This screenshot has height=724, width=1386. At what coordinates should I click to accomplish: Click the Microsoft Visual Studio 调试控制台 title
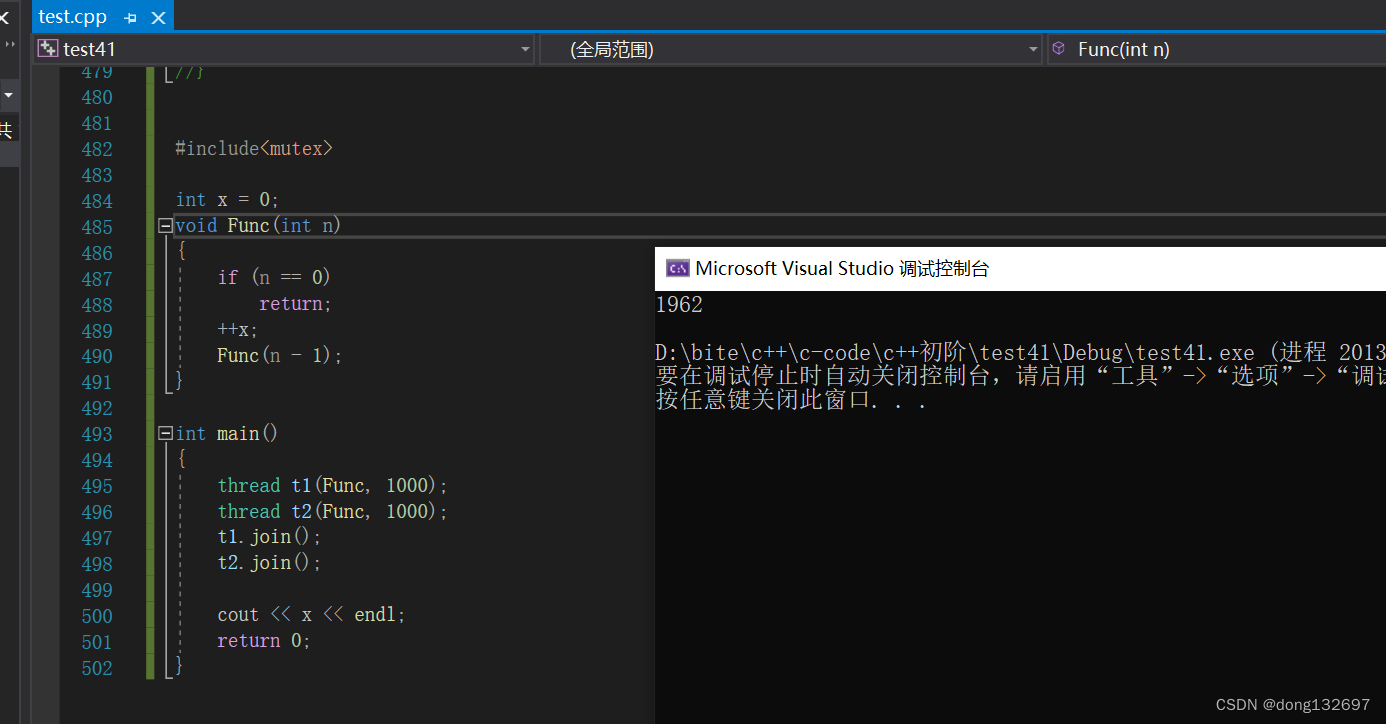(x=842, y=268)
